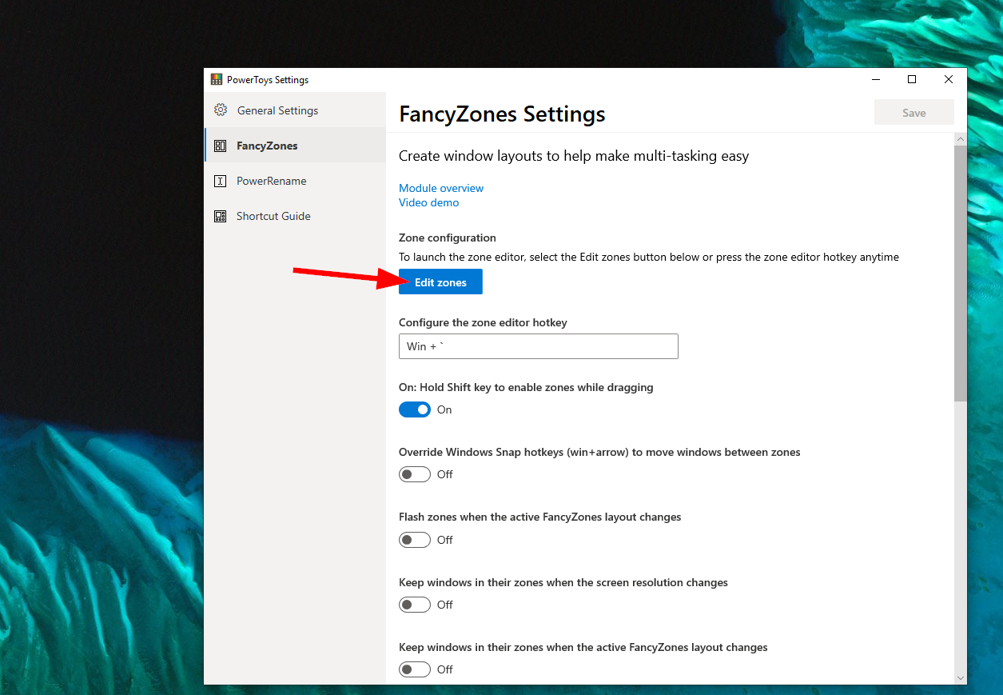Toggle keep windows when layout changes
The width and height of the screenshot is (1003, 695).
(415, 670)
